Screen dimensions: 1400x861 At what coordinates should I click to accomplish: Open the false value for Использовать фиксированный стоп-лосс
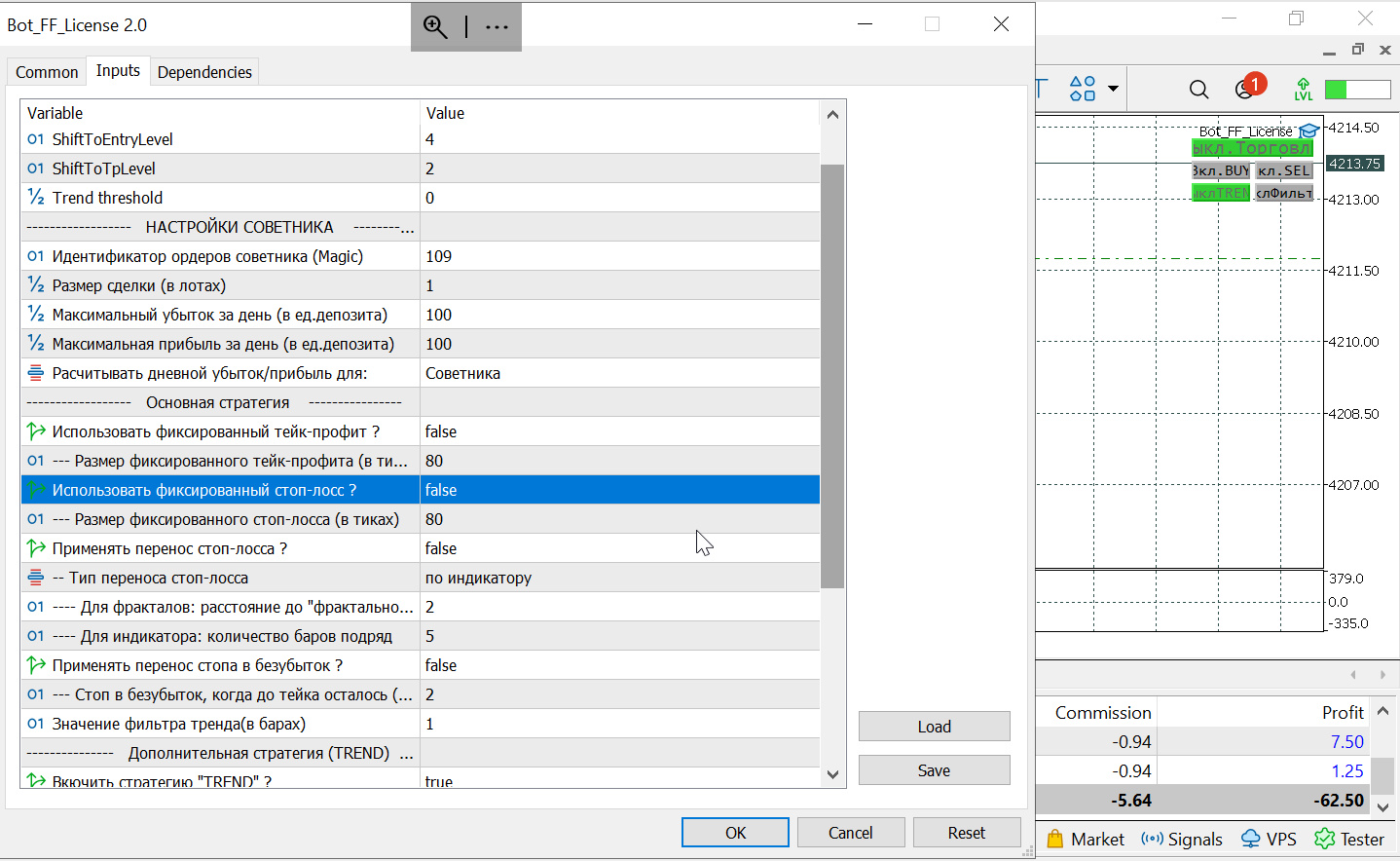[x=620, y=490]
